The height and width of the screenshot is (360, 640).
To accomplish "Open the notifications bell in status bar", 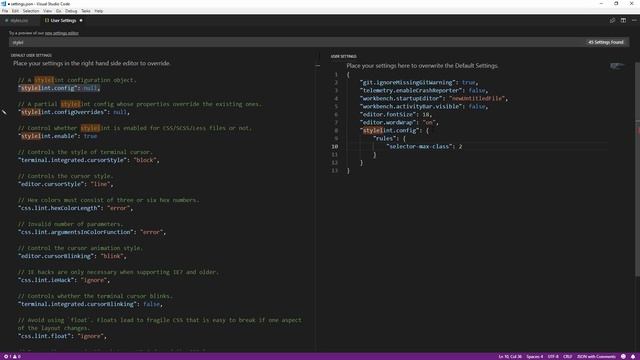I will (633, 356).
